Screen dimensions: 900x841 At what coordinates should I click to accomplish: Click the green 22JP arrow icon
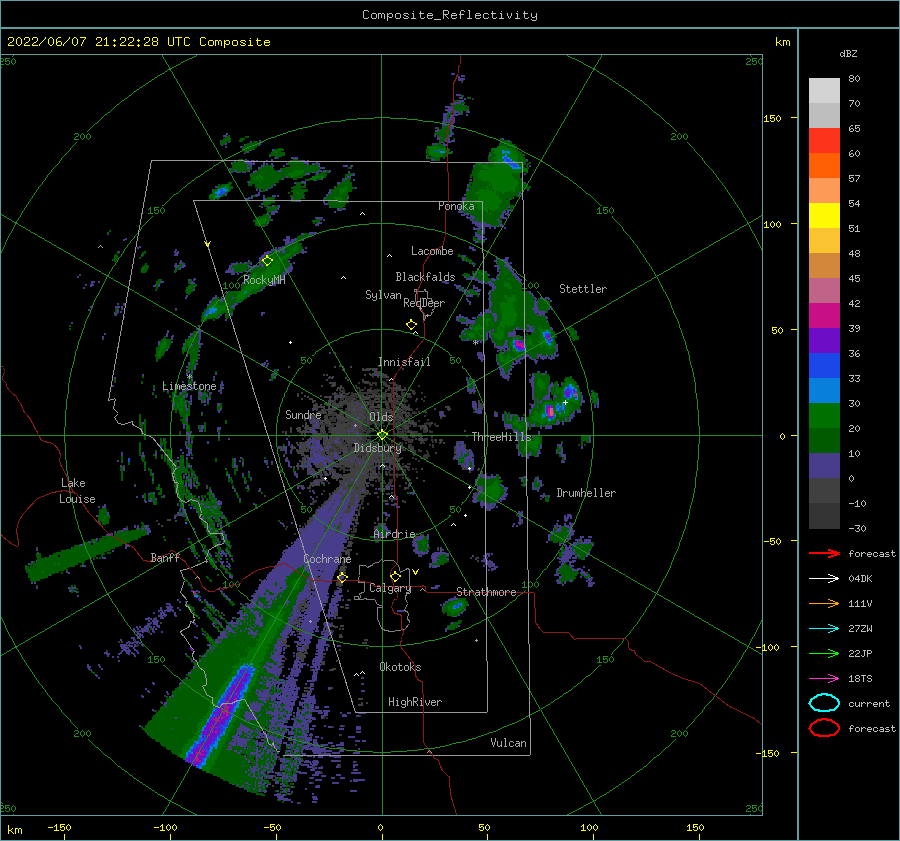click(x=824, y=653)
